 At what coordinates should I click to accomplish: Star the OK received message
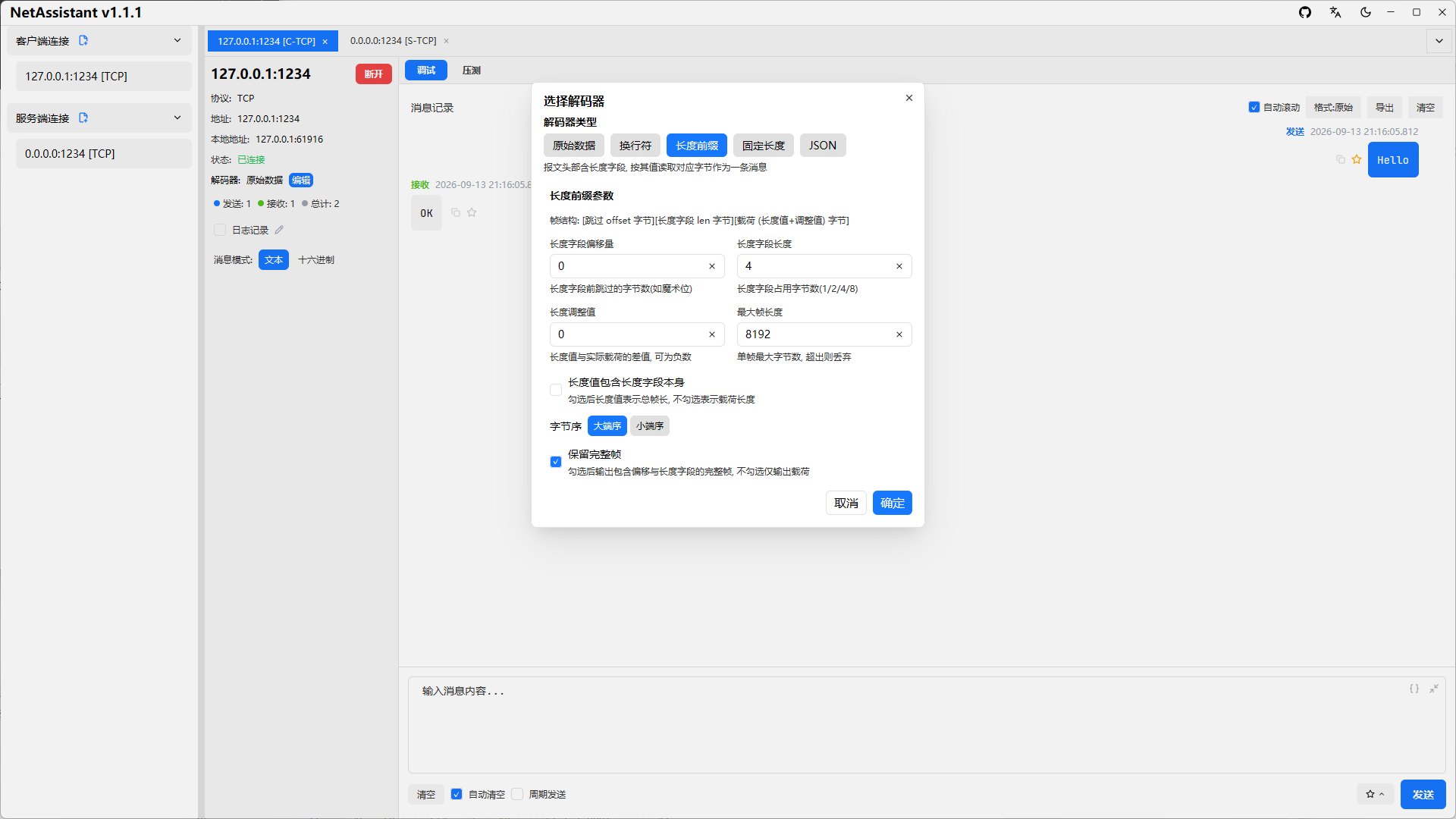point(472,212)
